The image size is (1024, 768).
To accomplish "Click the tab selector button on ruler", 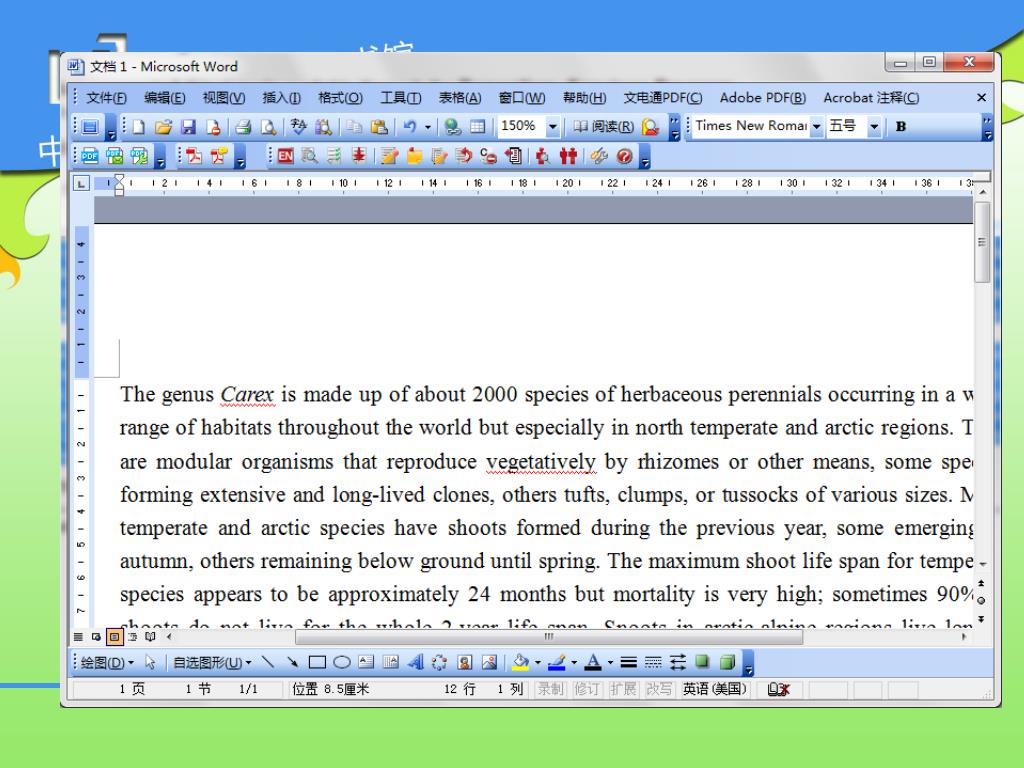I will pyautogui.click(x=80, y=184).
